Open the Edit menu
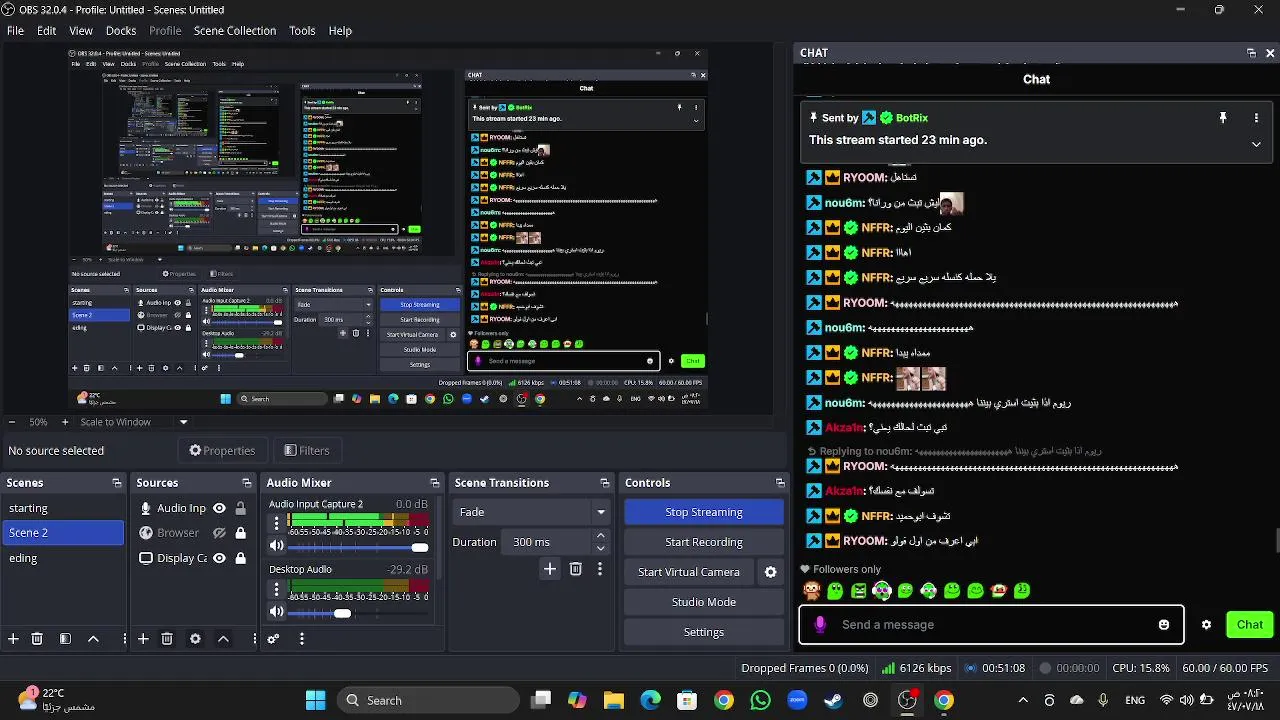 46,31
